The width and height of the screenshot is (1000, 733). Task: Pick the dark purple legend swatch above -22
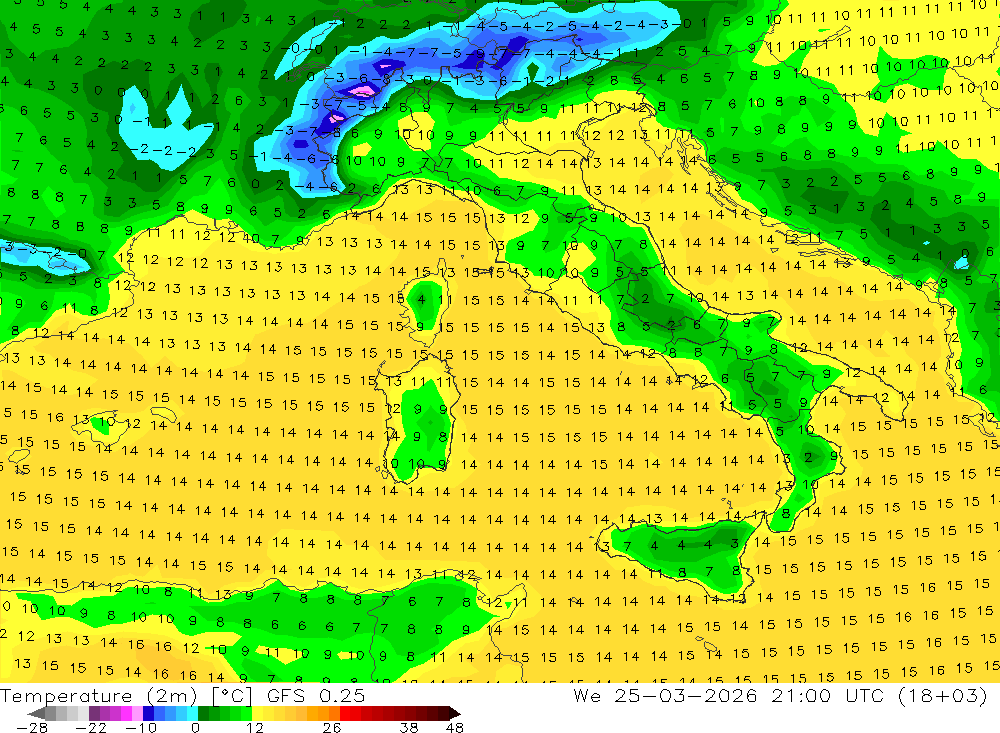point(94,713)
